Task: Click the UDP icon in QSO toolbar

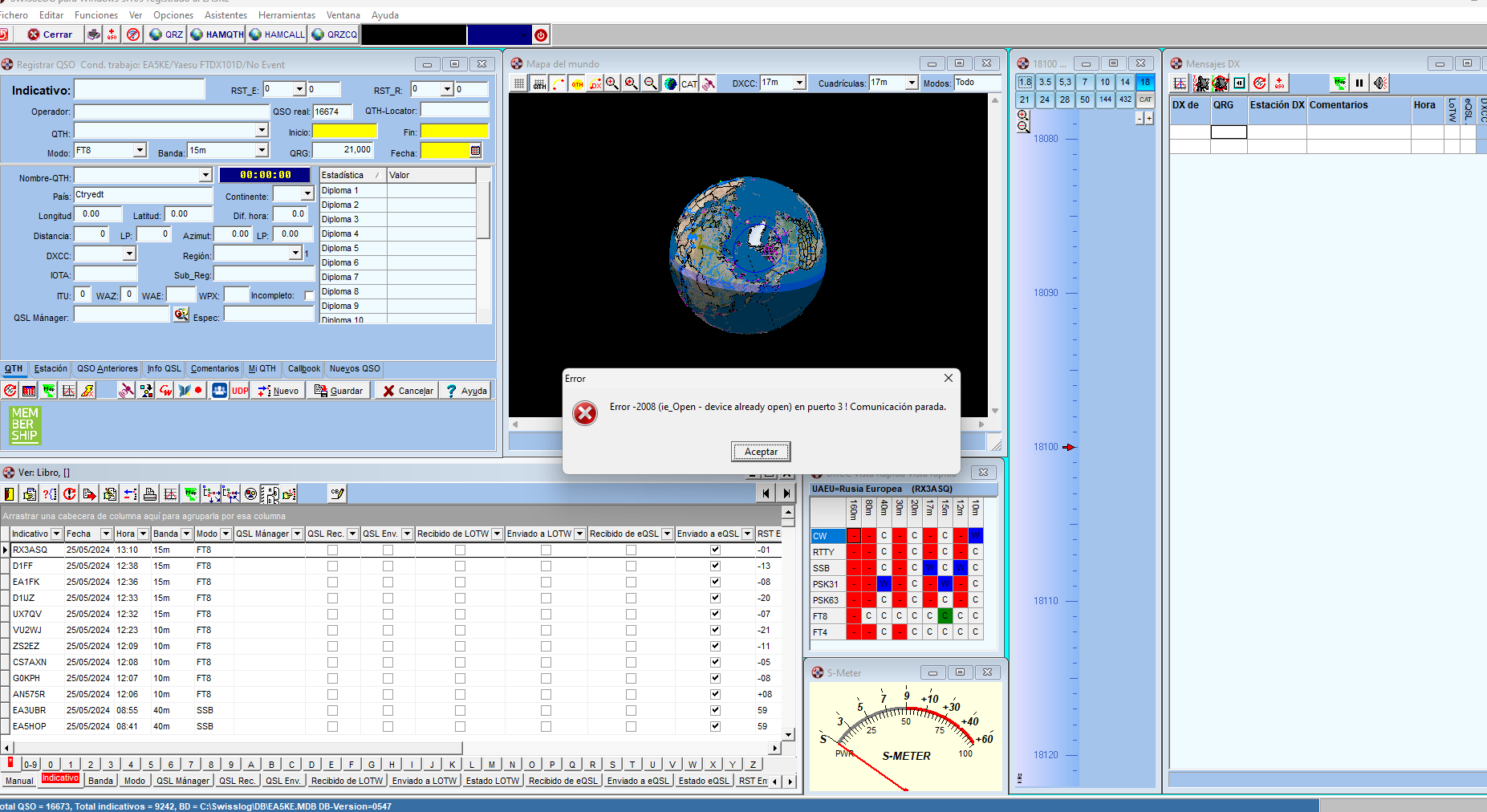Action: [x=240, y=391]
